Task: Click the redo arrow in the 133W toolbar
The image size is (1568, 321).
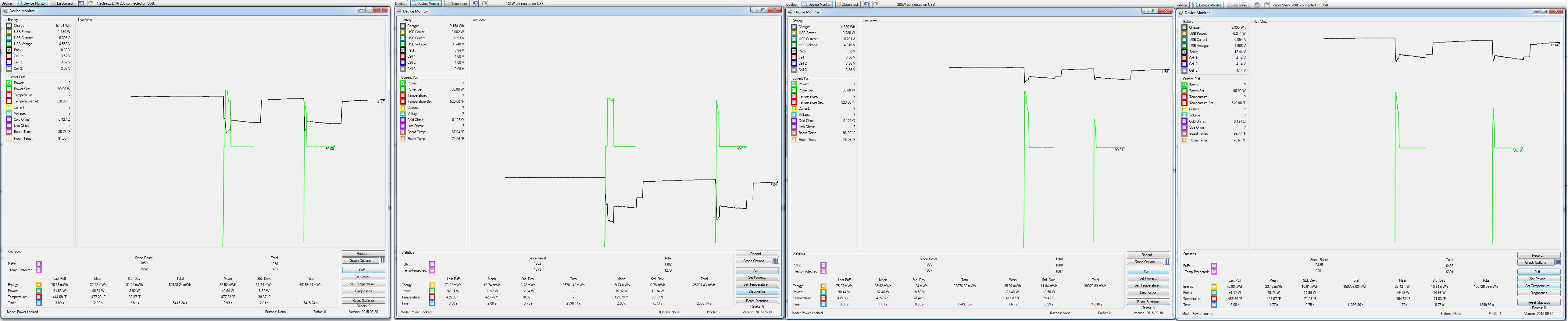Action: coord(484,3)
